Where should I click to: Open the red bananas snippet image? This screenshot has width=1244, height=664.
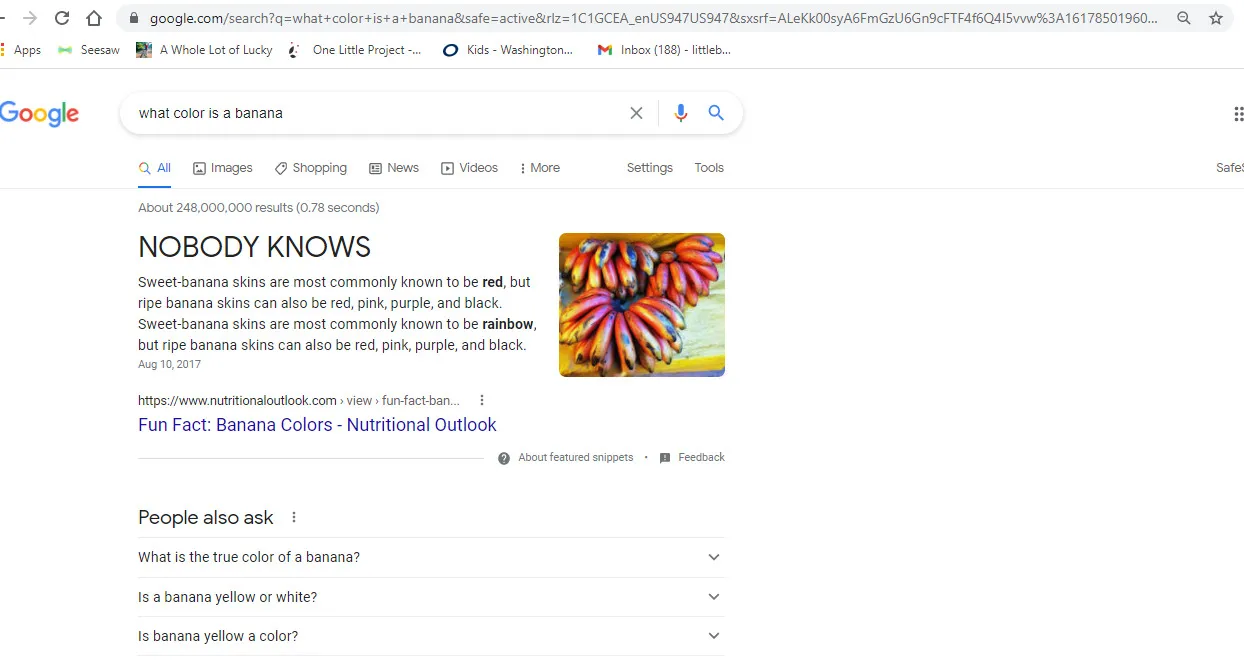click(x=642, y=305)
